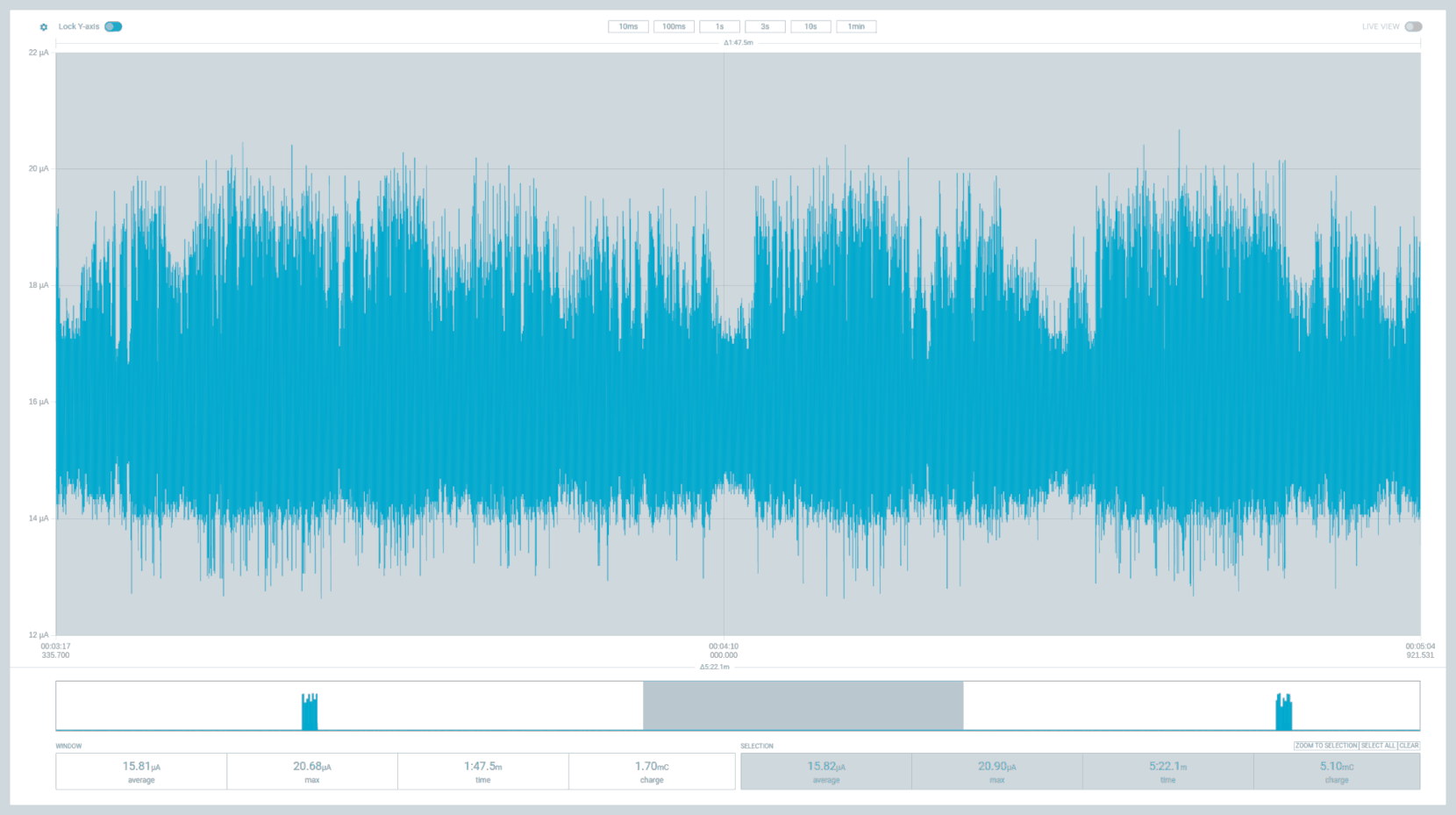Click ZOOM TO SELECTION button
Image resolution: width=1456 pixels, height=815 pixels.
coord(1326,746)
